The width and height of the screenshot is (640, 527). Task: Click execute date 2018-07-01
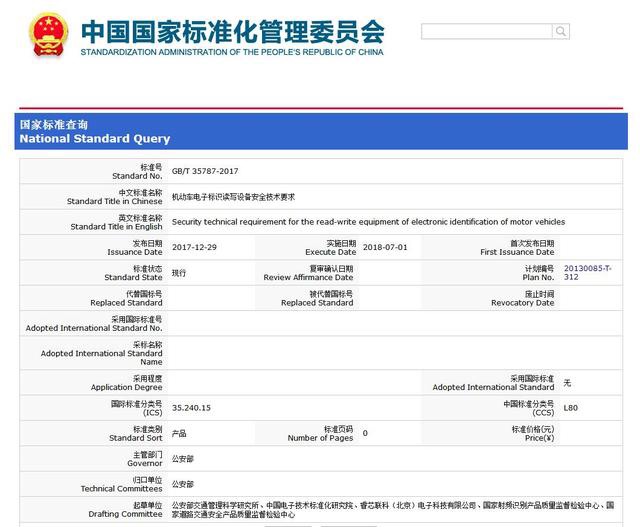385,247
